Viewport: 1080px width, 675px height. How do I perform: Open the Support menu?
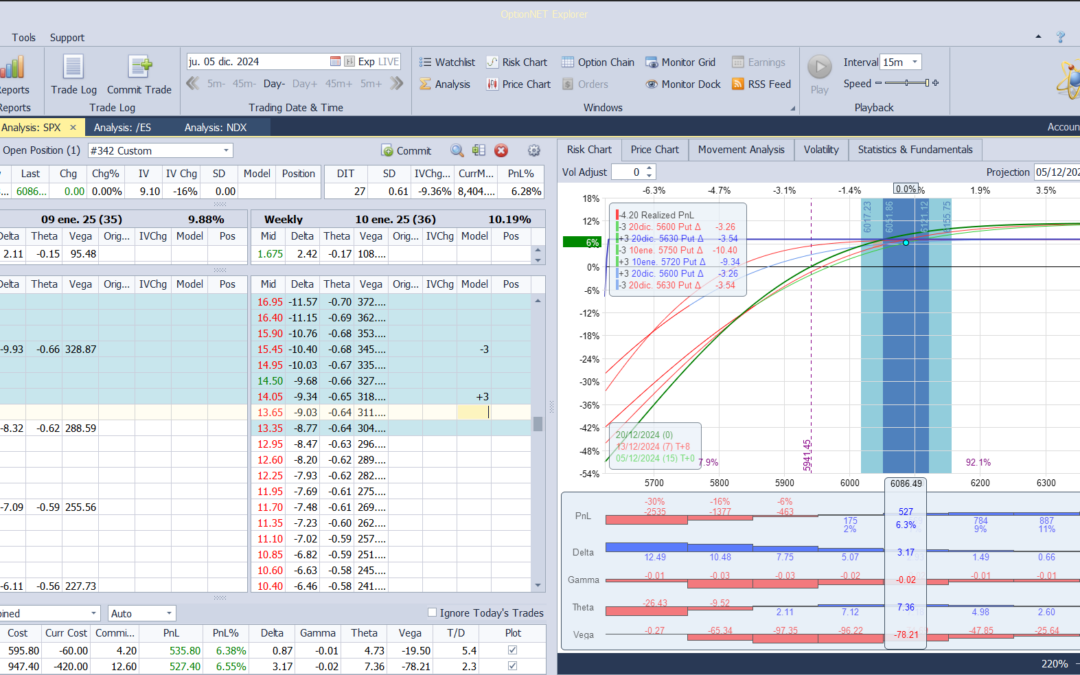[x=67, y=37]
